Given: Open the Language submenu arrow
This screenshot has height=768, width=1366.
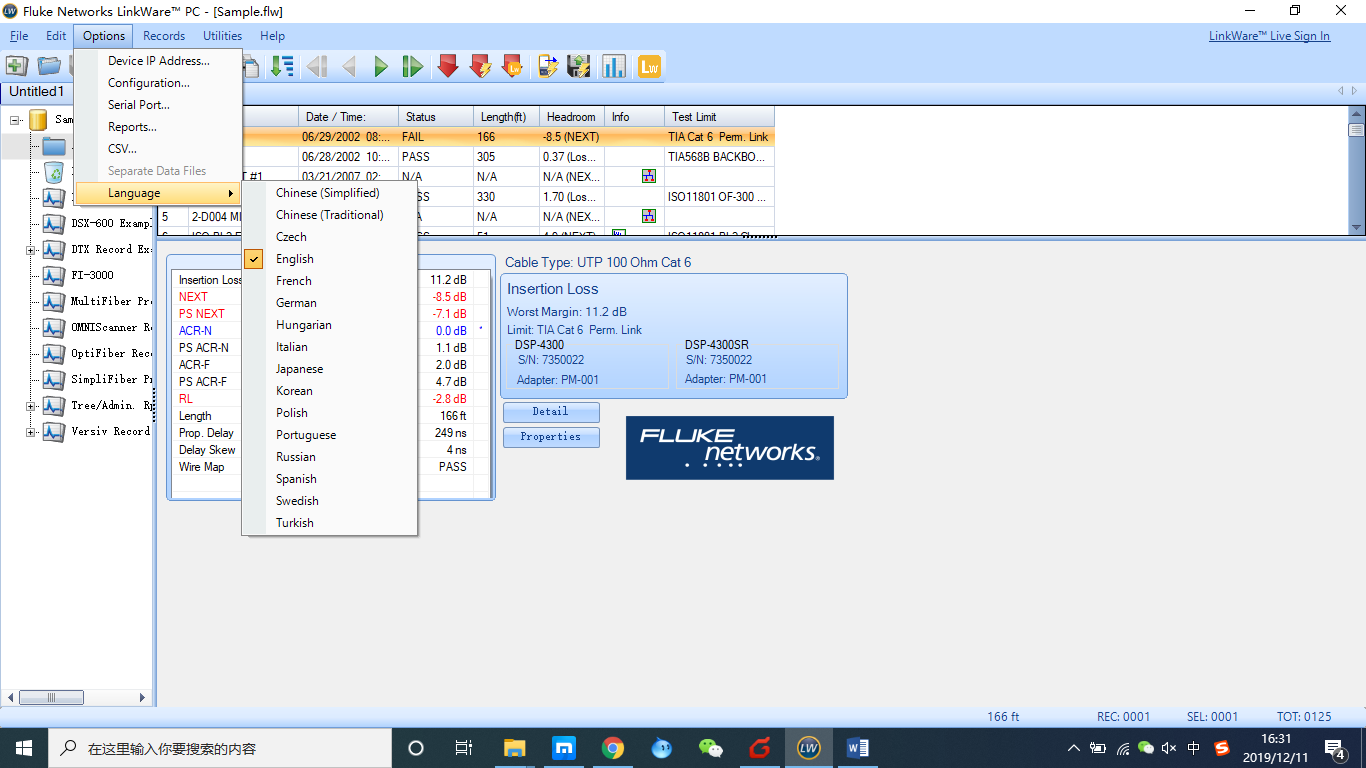Looking at the screenshot, I should (231, 193).
